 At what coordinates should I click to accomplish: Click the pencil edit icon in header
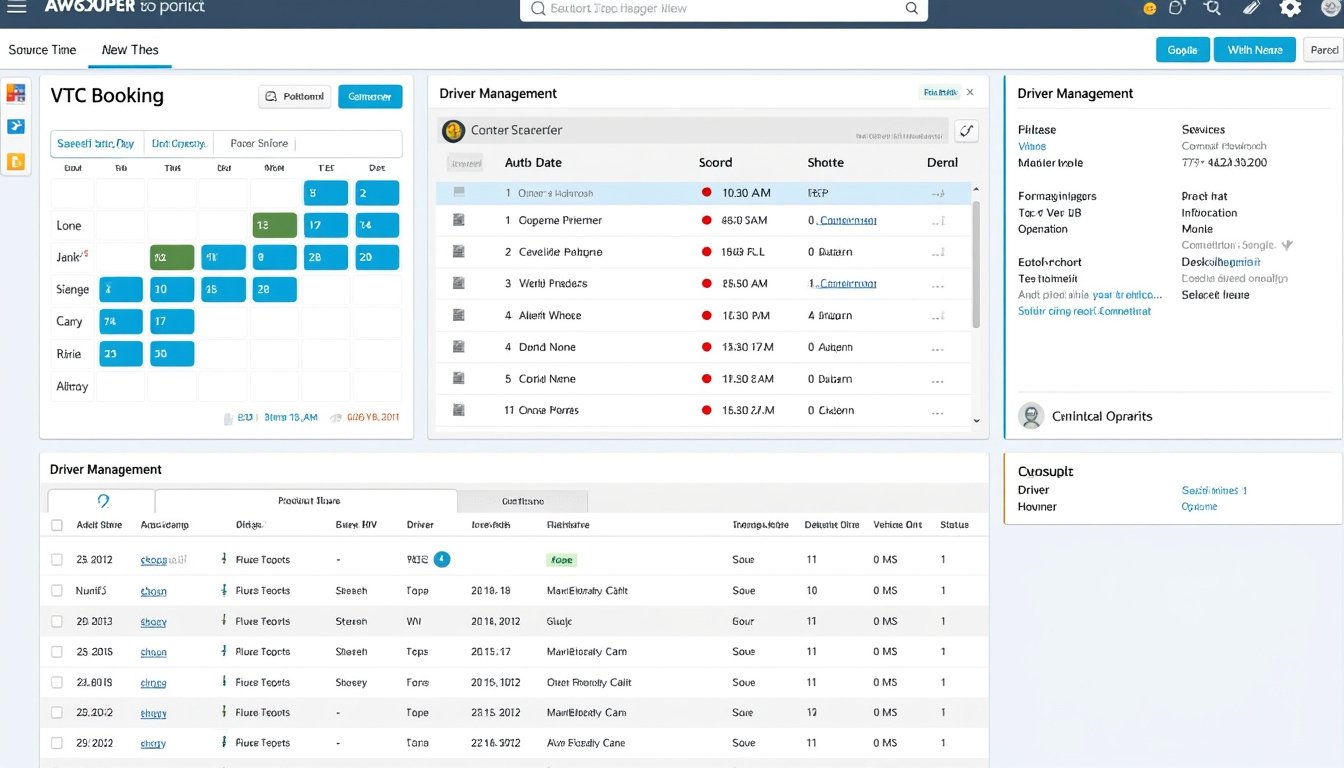point(1251,8)
